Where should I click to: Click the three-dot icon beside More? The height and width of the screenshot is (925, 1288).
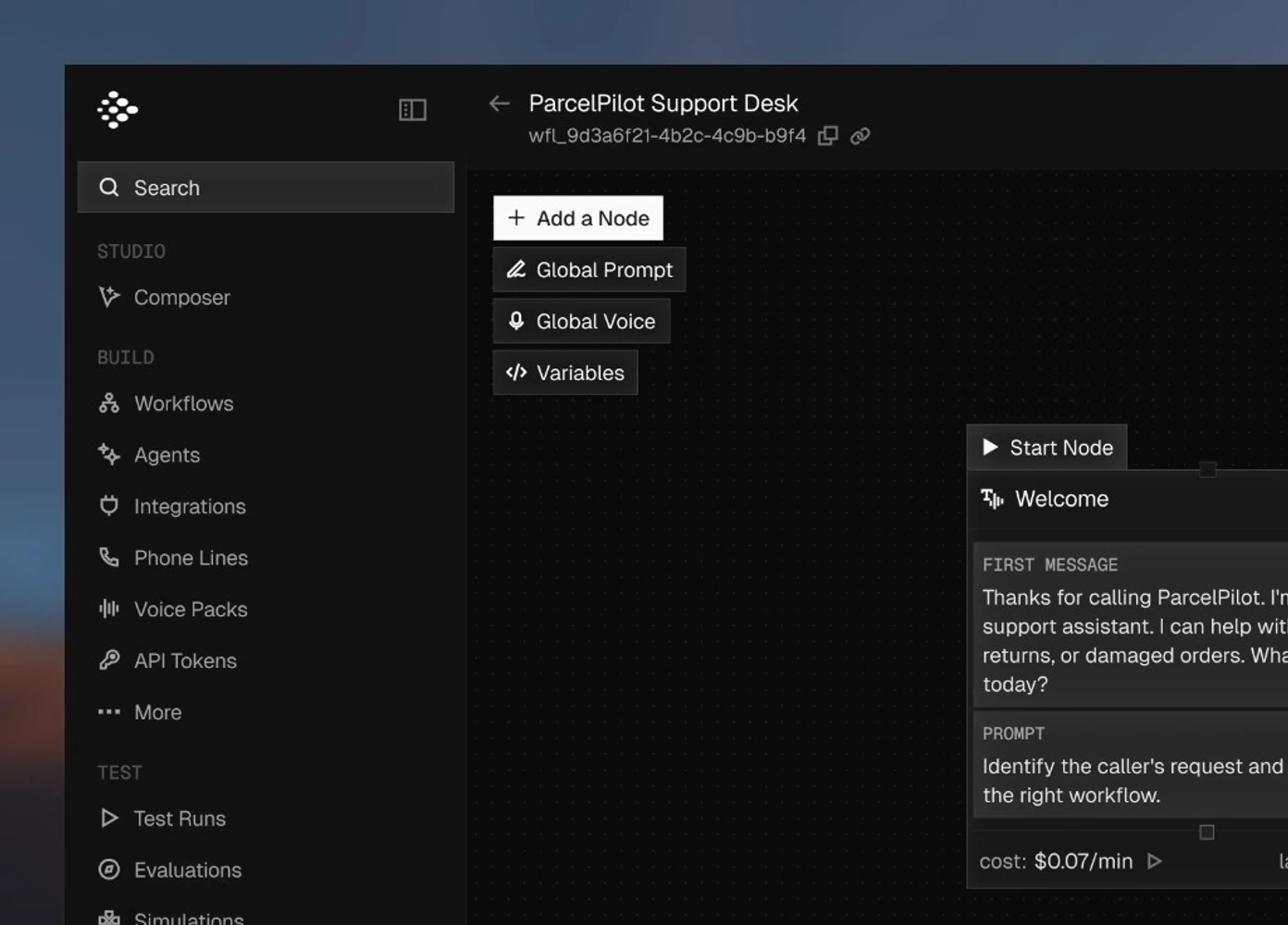click(109, 711)
